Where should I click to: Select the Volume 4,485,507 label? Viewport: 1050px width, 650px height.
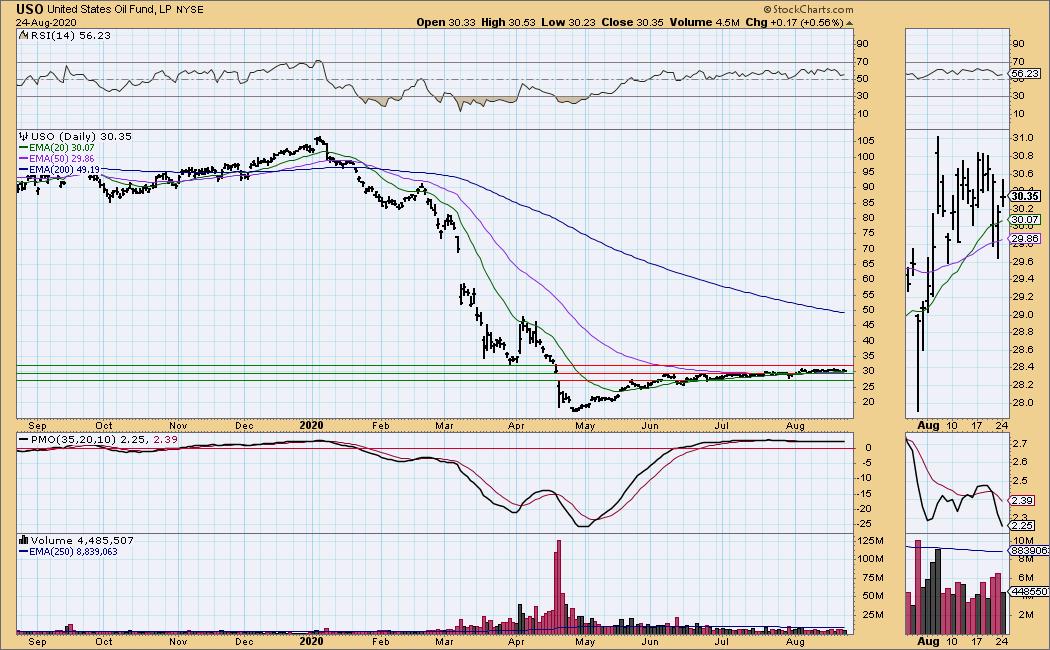[x=82, y=540]
